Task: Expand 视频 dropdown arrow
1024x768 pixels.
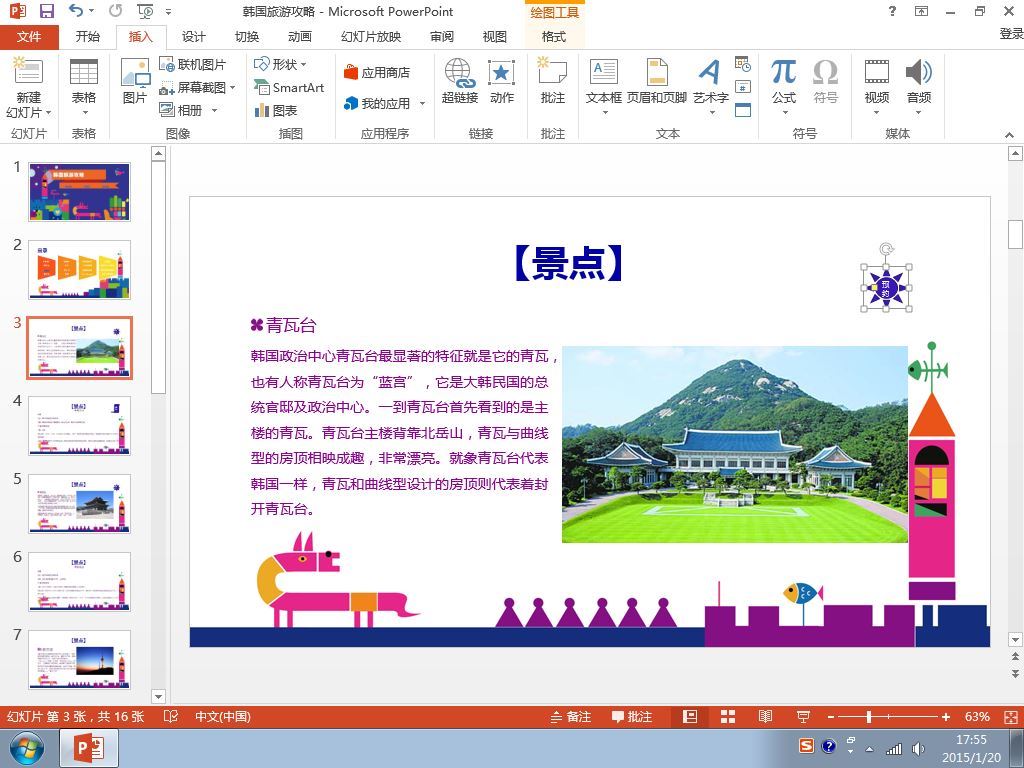Action: click(876, 113)
